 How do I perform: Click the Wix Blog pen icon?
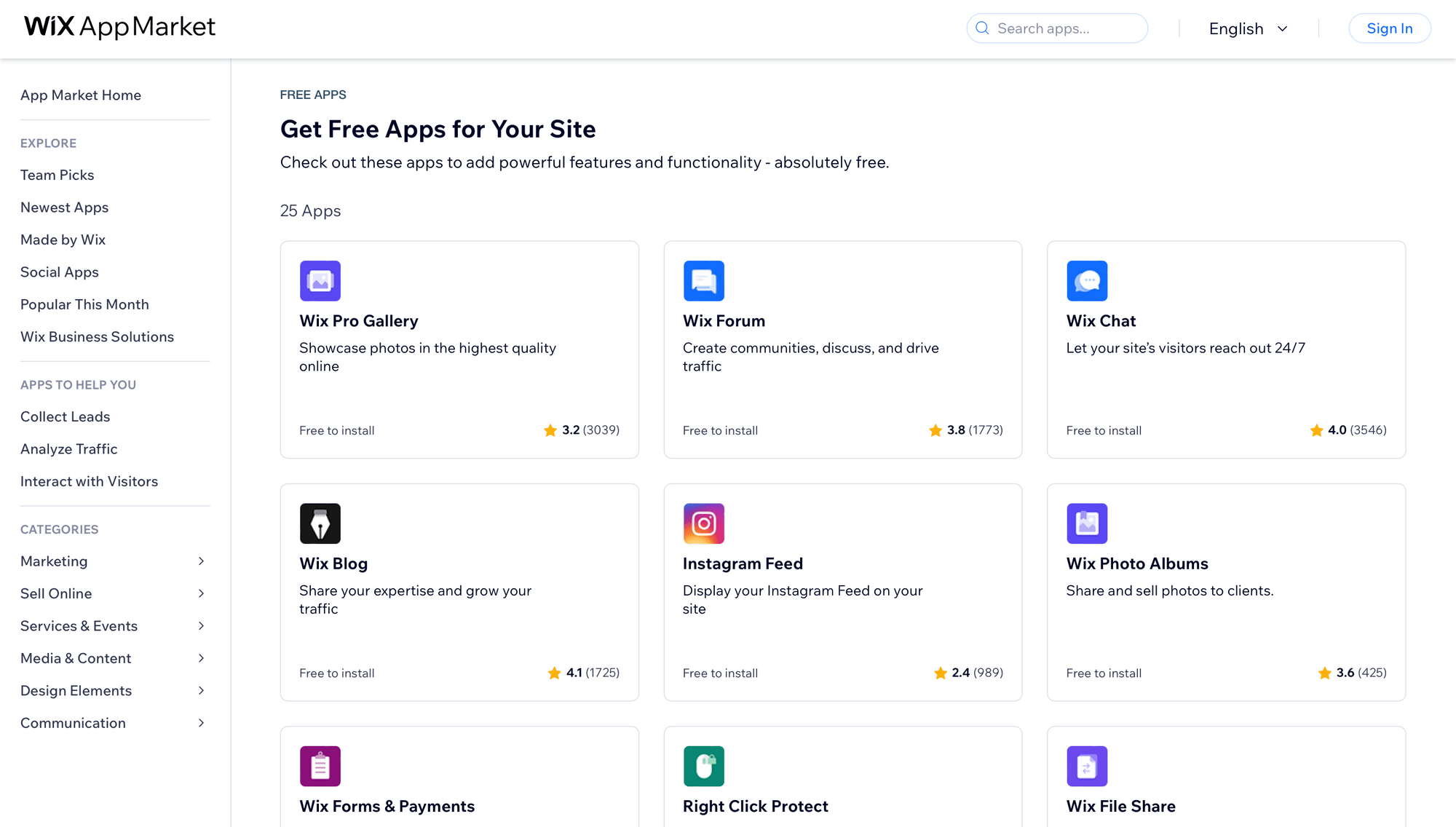320,523
